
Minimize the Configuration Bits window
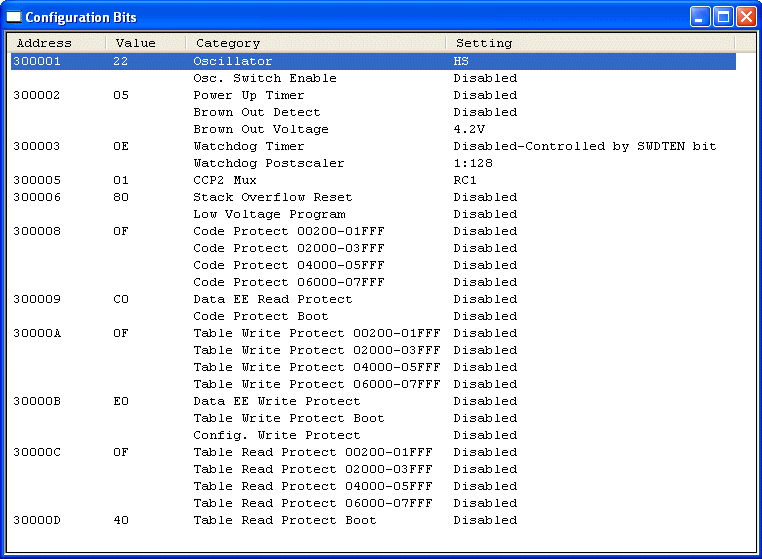tap(700, 17)
